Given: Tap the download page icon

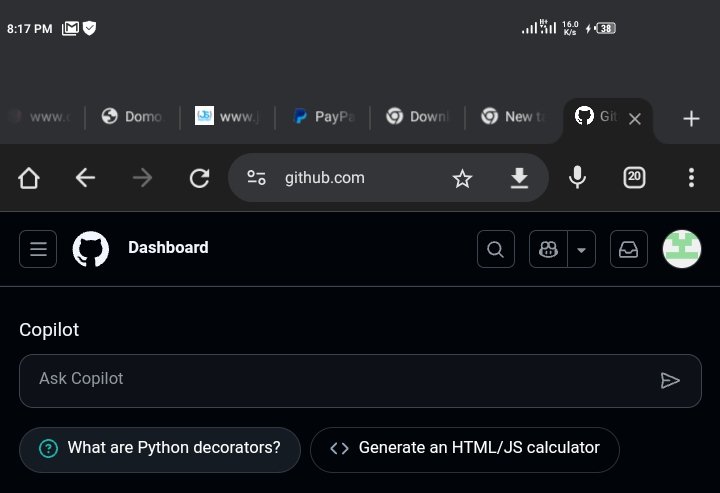Looking at the screenshot, I should click(519, 178).
